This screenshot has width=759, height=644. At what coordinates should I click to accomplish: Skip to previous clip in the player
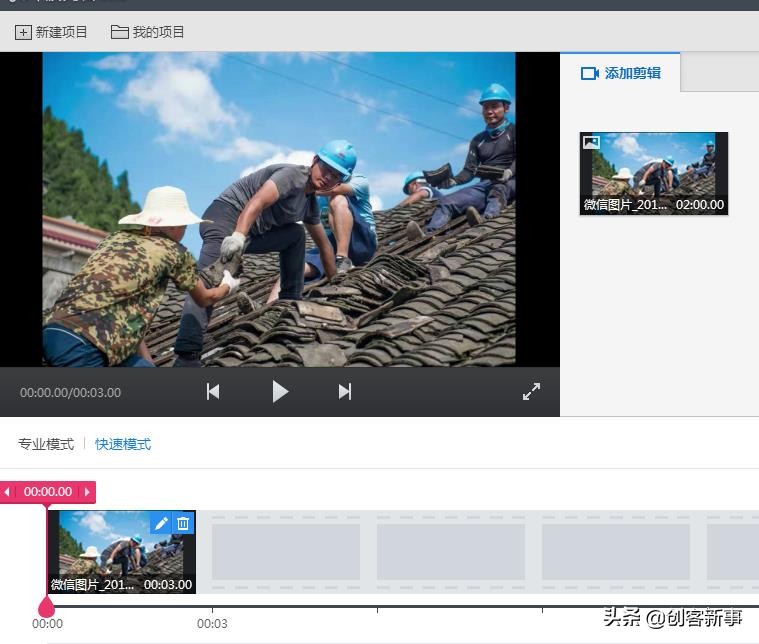click(x=213, y=392)
